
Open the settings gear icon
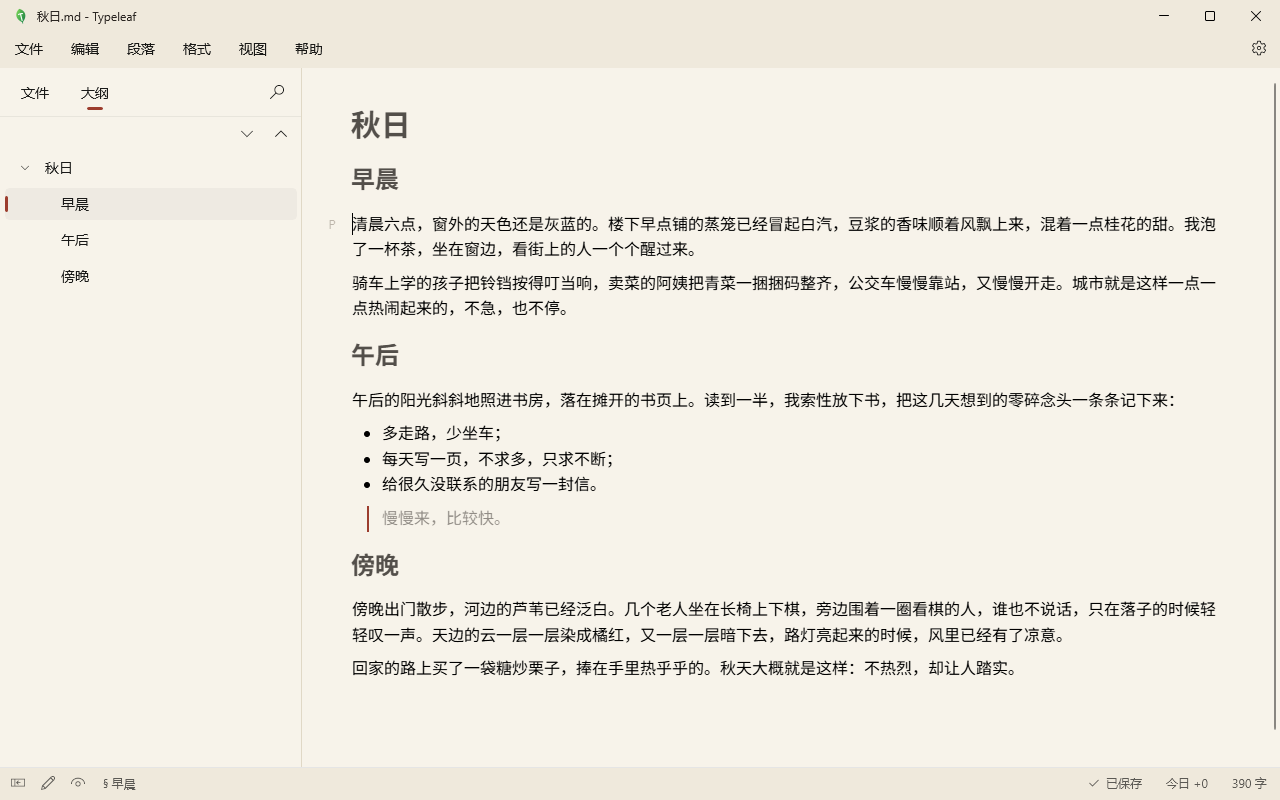click(x=1259, y=48)
